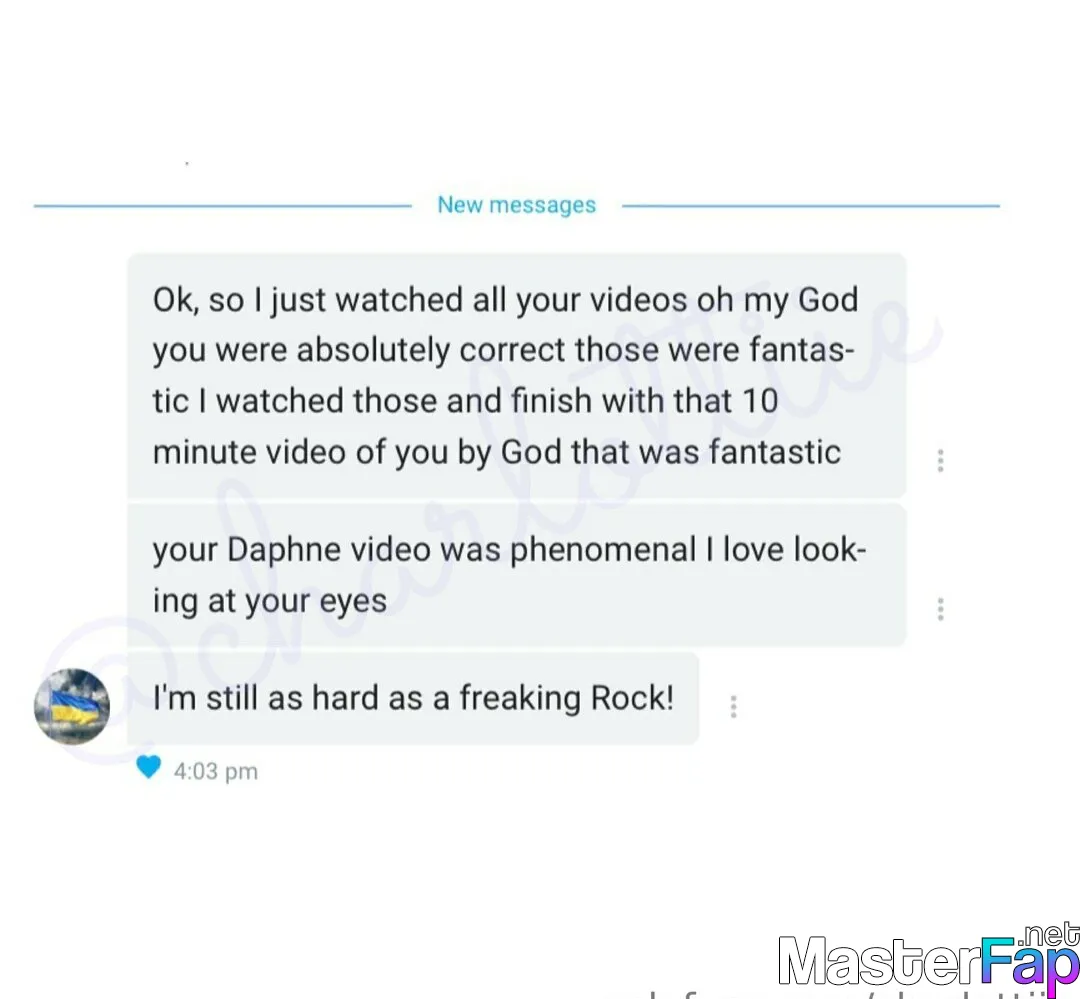The image size is (1080, 999).
Task: Select the New messages divider label
Action: click(x=517, y=205)
